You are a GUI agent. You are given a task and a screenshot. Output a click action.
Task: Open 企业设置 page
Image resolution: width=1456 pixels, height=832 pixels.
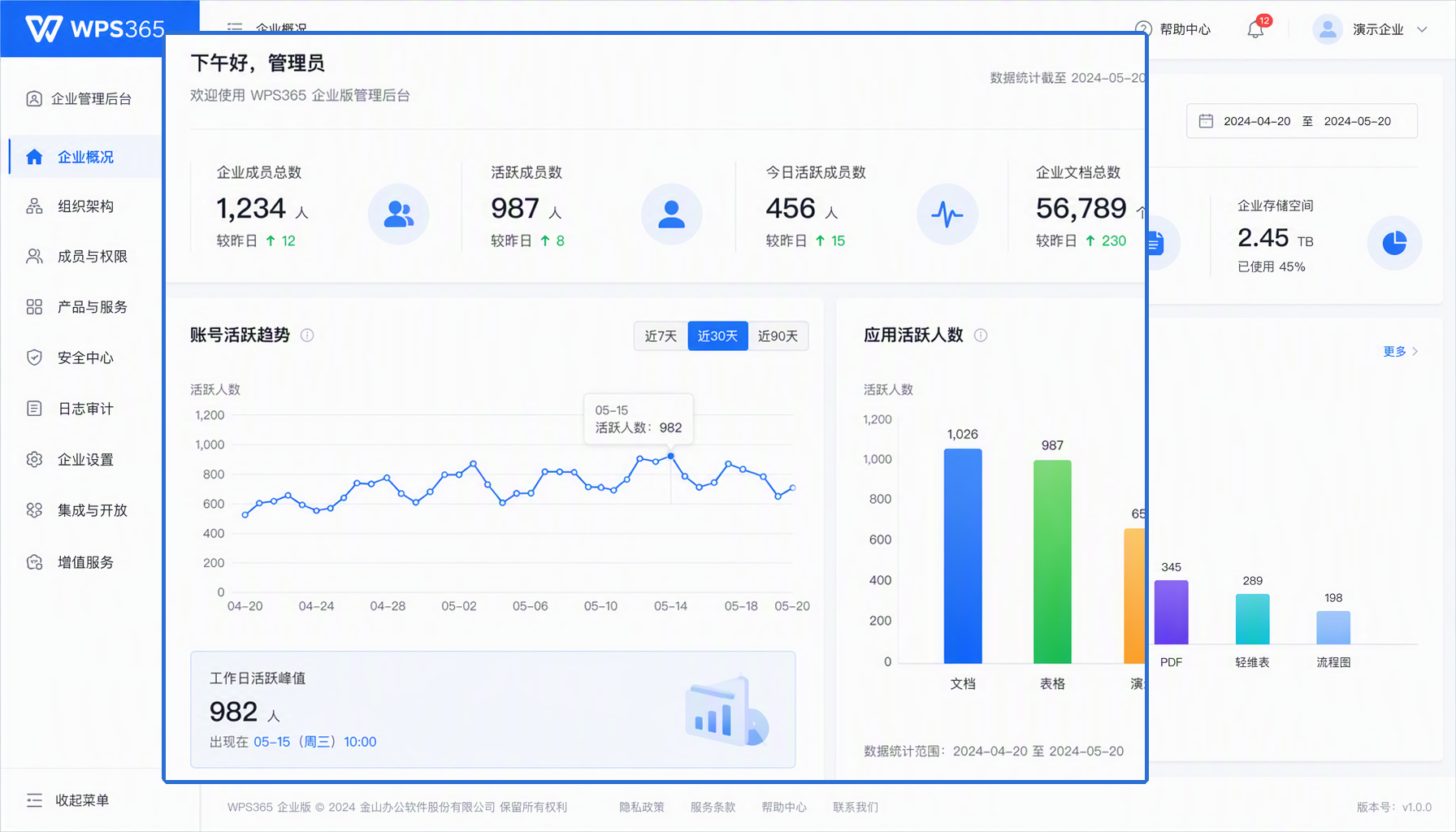(x=85, y=460)
